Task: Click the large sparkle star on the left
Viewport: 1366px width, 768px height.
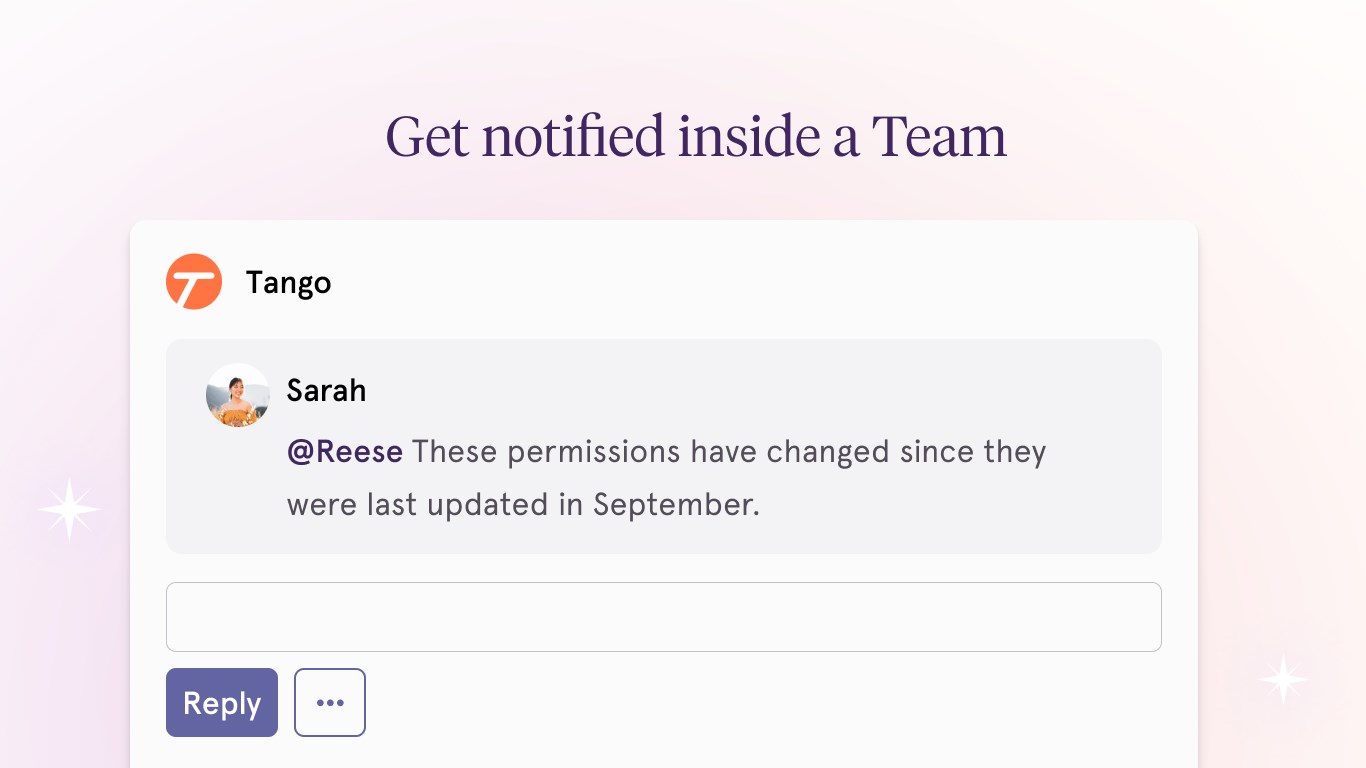Action: (x=69, y=510)
